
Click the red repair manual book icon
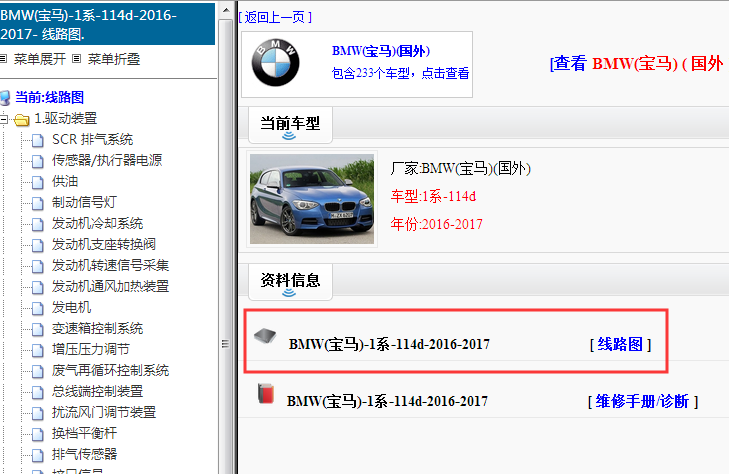pos(266,393)
